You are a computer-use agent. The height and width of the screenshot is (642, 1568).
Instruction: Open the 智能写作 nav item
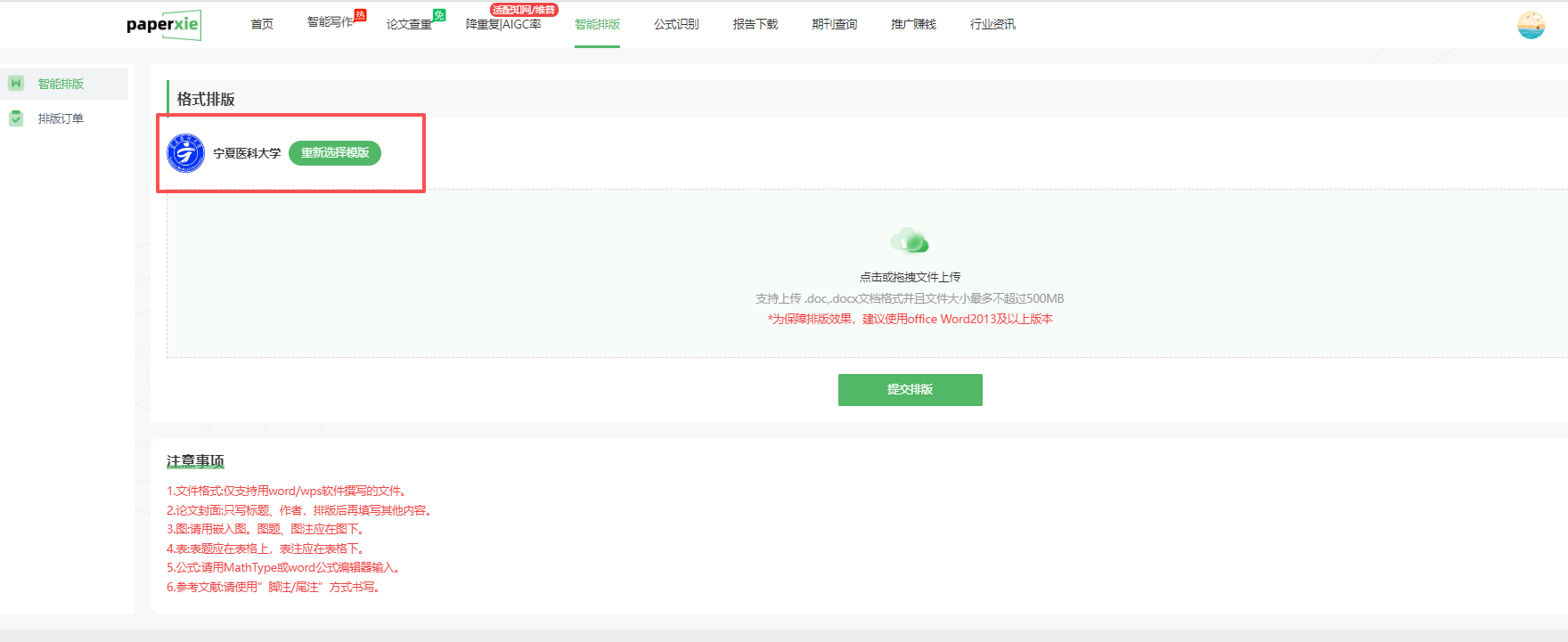[330, 23]
